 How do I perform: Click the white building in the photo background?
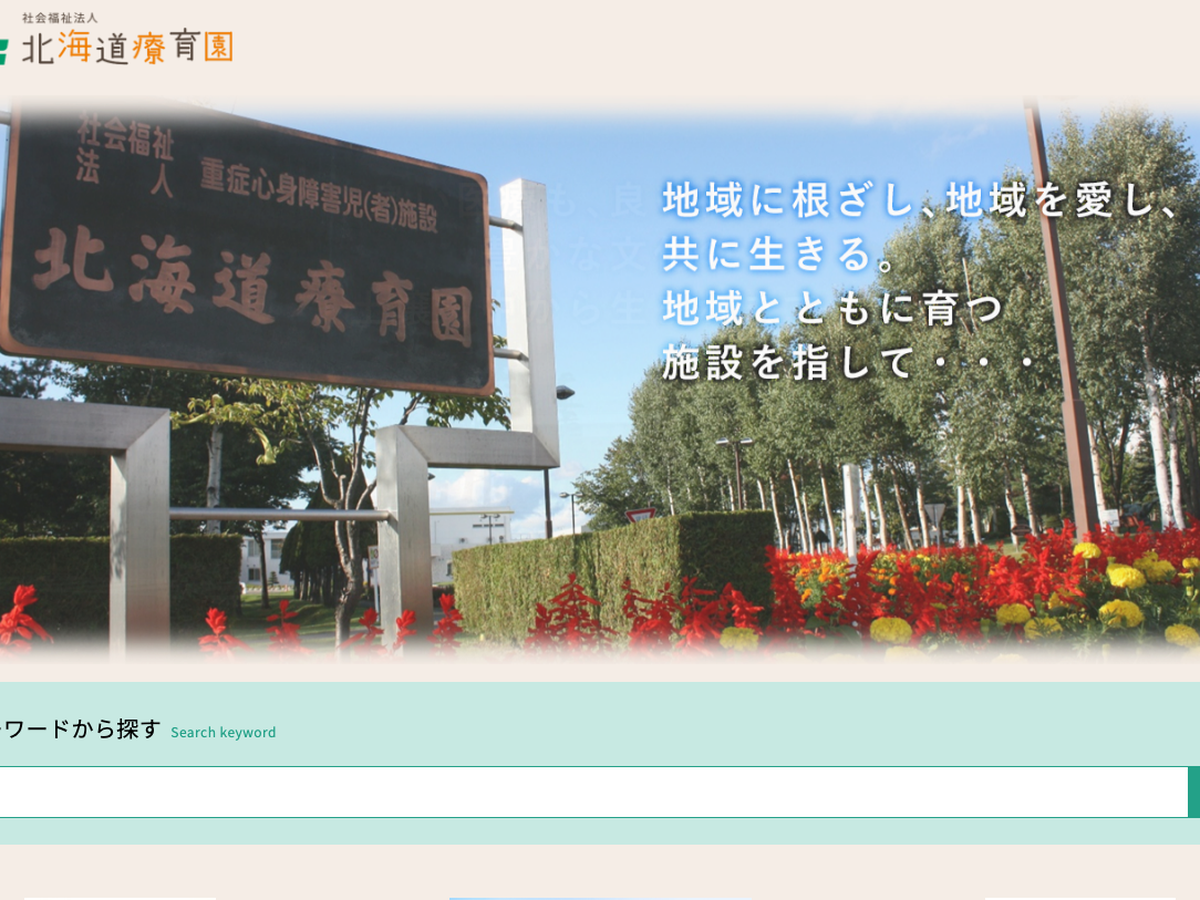470,540
